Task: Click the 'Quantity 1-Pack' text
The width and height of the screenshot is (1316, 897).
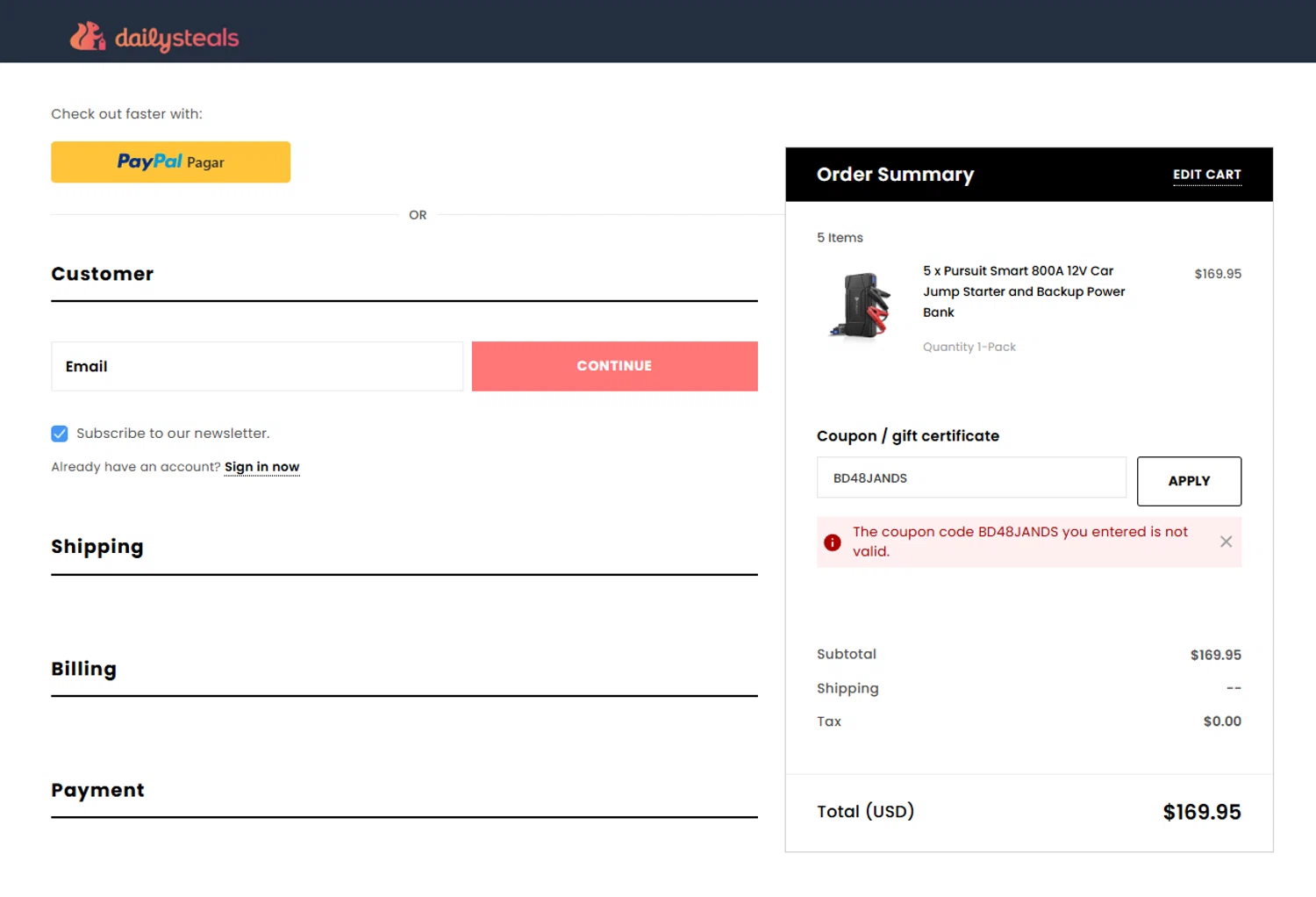Action: [x=969, y=347]
